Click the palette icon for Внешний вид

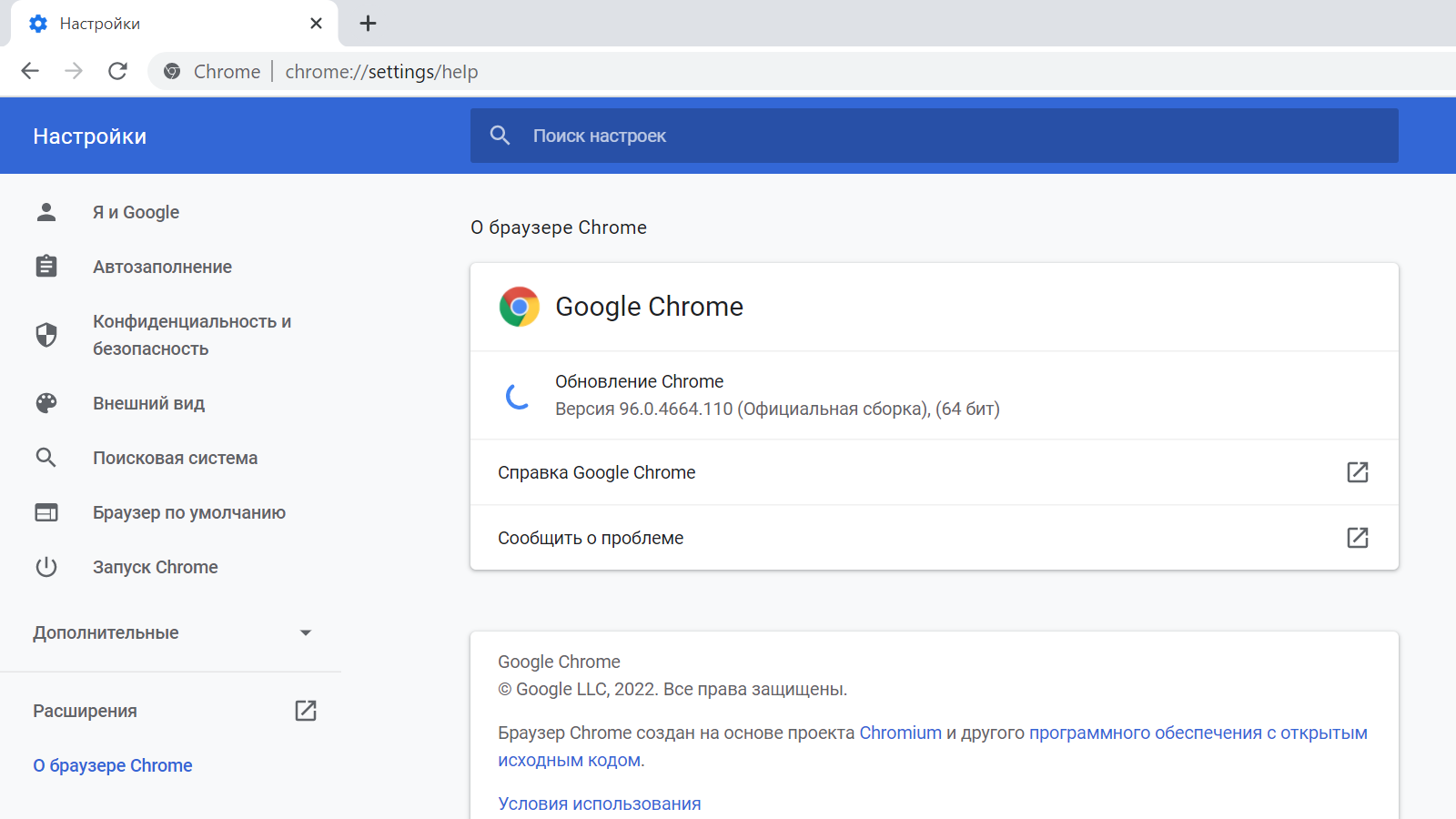pyautogui.click(x=46, y=403)
